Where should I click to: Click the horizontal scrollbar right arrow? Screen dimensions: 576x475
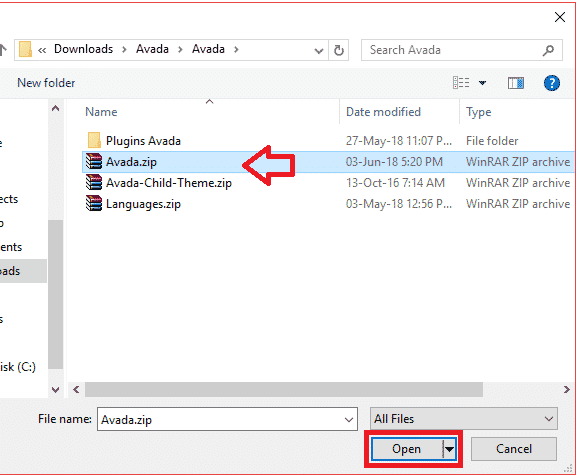coord(566,389)
